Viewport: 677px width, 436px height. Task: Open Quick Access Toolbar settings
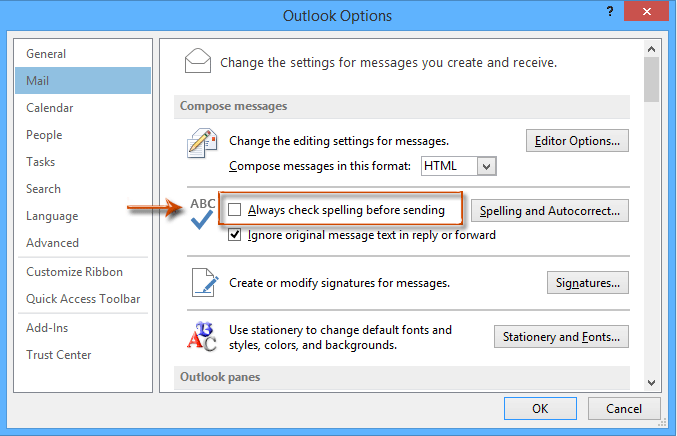click(83, 299)
